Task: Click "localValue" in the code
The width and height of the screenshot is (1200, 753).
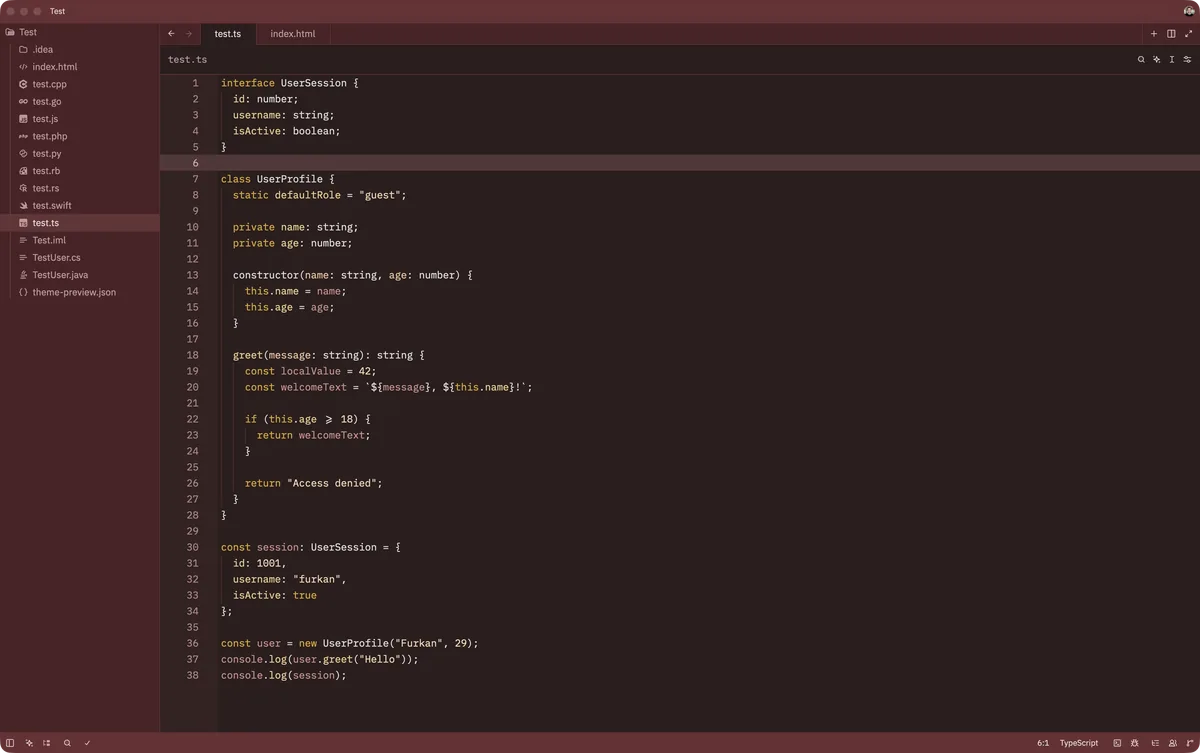Action: pos(311,371)
